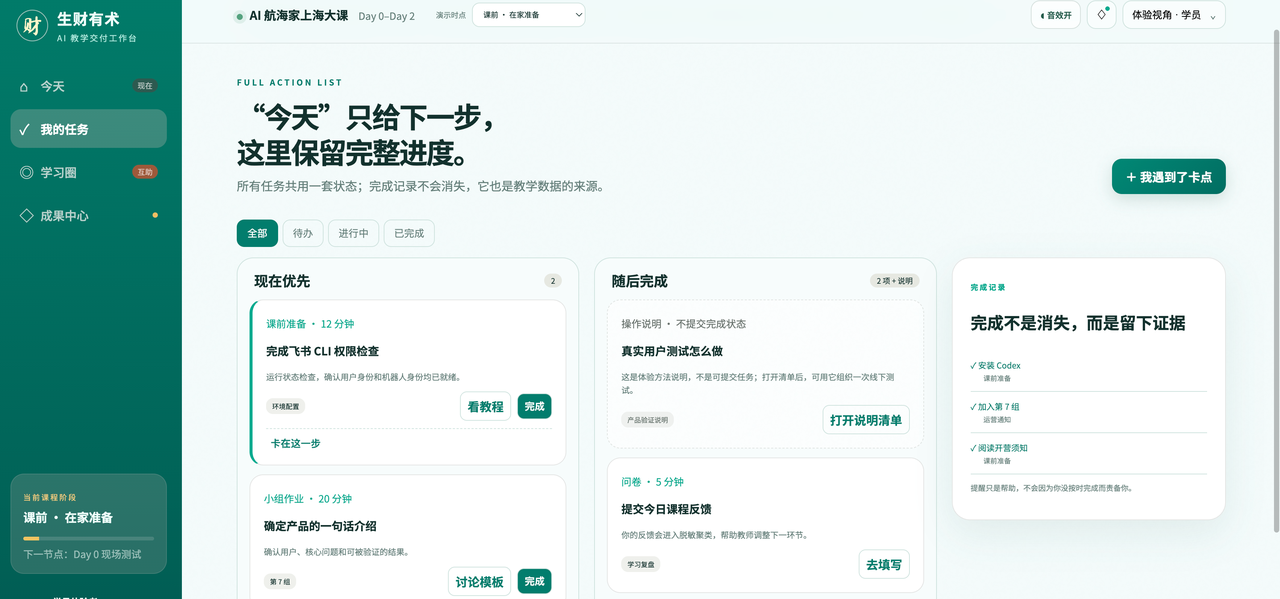Click the diamond notification icon in header
Image resolution: width=1280 pixels, height=599 pixels.
(1101, 15)
